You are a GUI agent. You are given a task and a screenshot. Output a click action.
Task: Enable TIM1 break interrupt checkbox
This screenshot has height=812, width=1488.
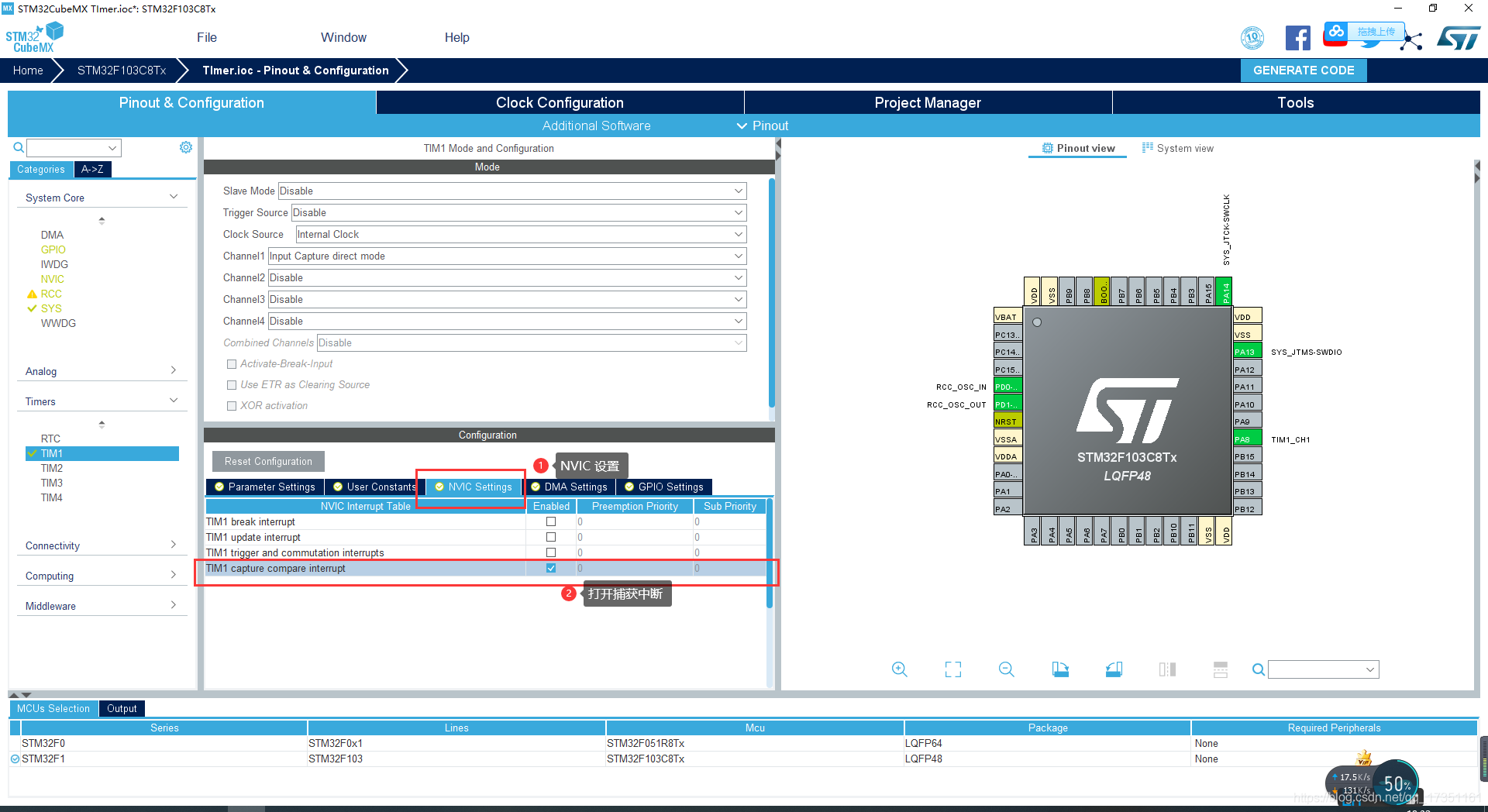click(551, 521)
